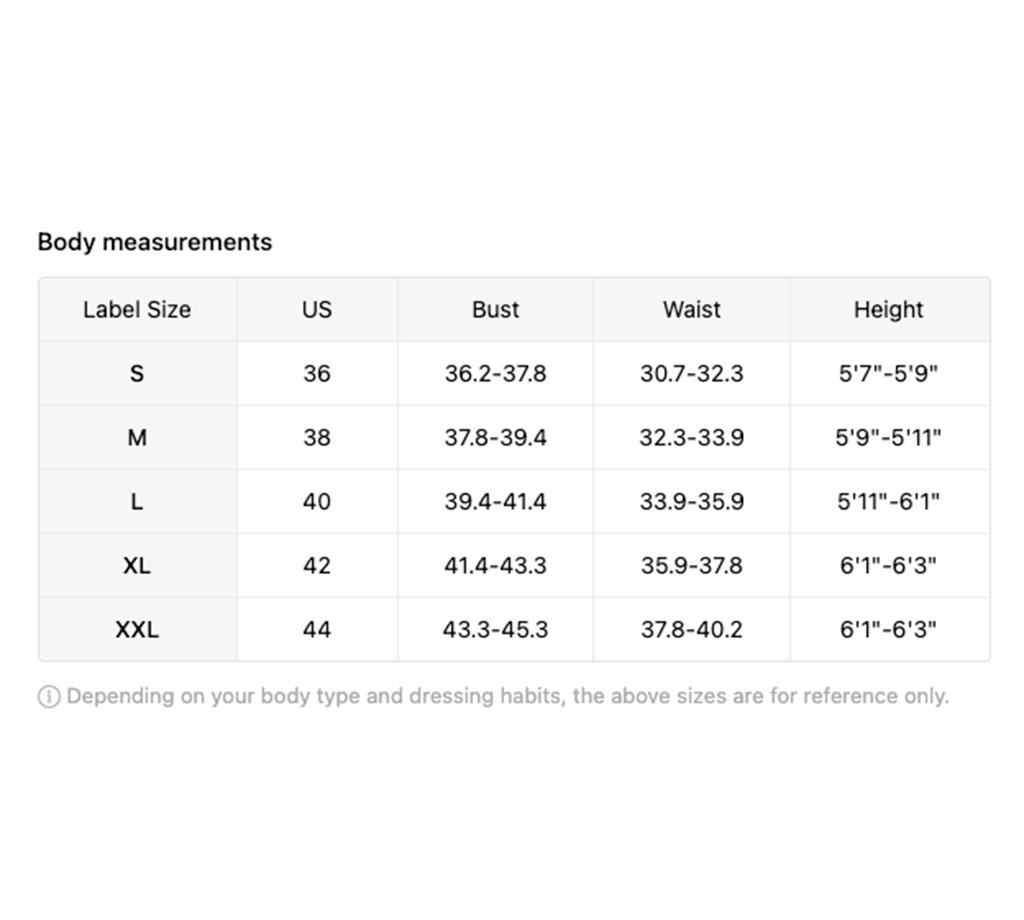Select the M label size cell

tap(137, 438)
